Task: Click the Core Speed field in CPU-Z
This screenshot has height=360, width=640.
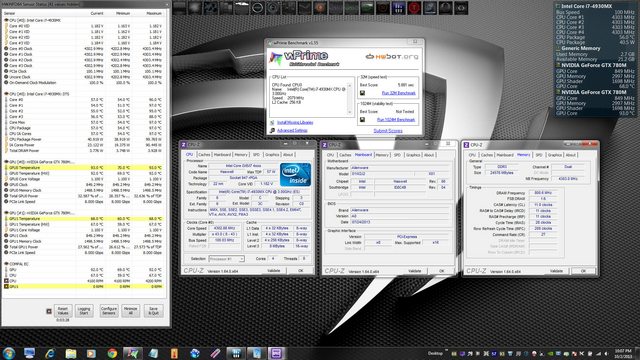Action: [224, 228]
